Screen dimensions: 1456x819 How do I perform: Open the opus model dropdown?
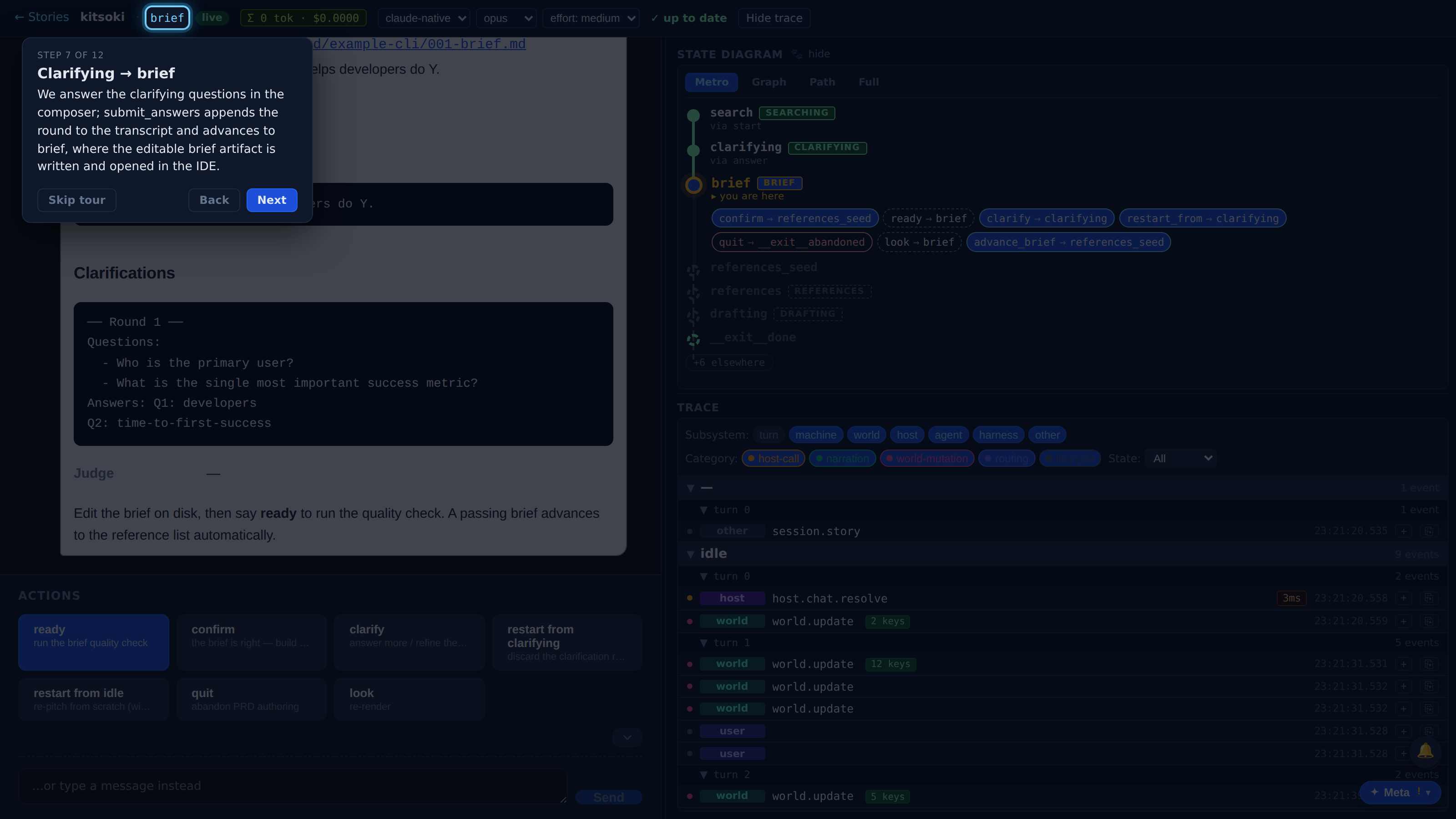(506, 18)
